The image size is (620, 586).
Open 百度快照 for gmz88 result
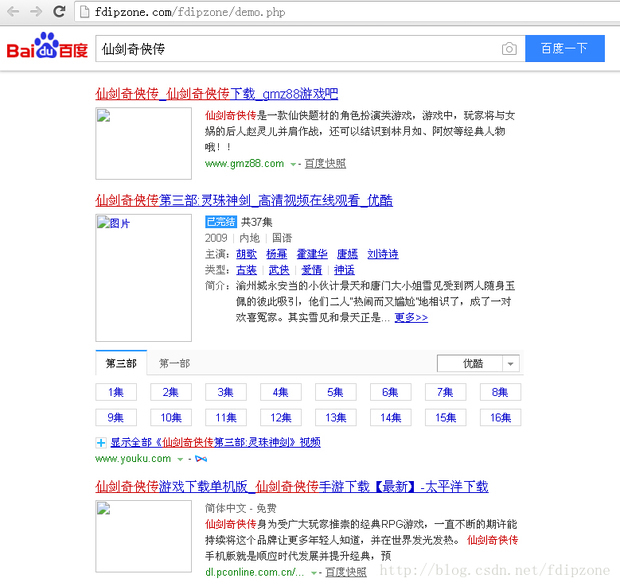(325, 163)
